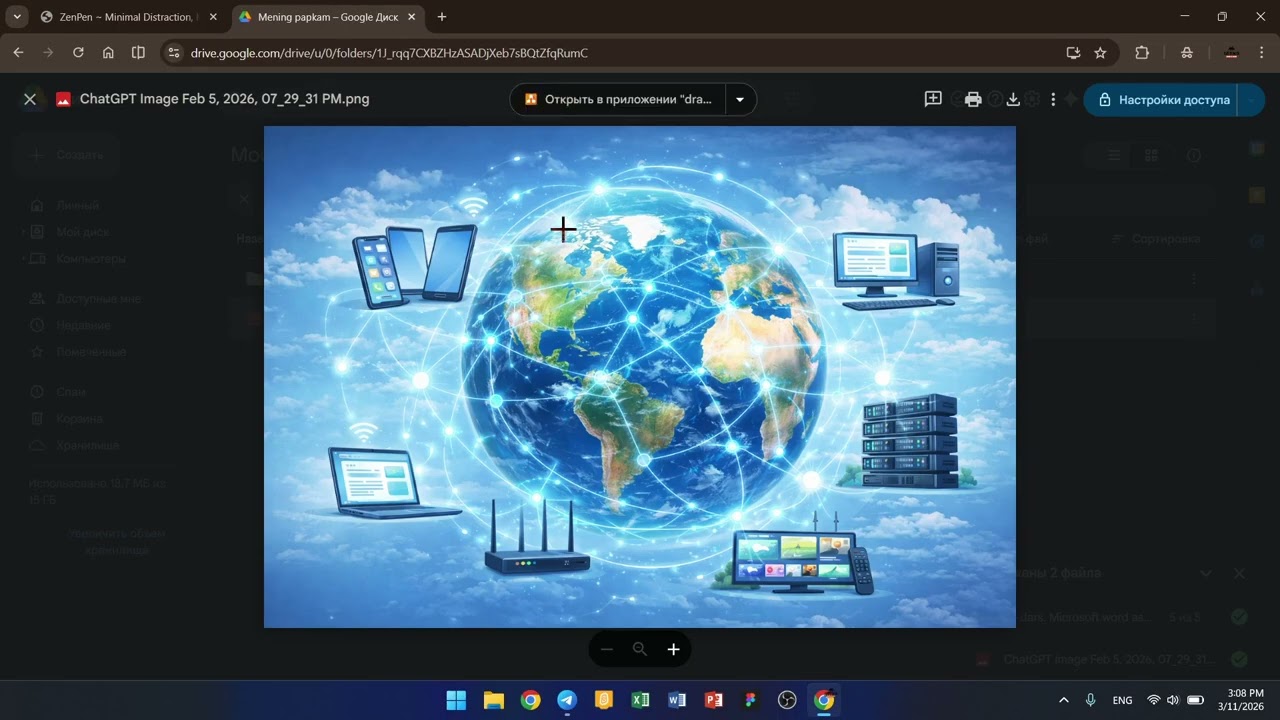1280x720 pixels.
Task: Click the install app icon in address bar
Action: 1073,52
